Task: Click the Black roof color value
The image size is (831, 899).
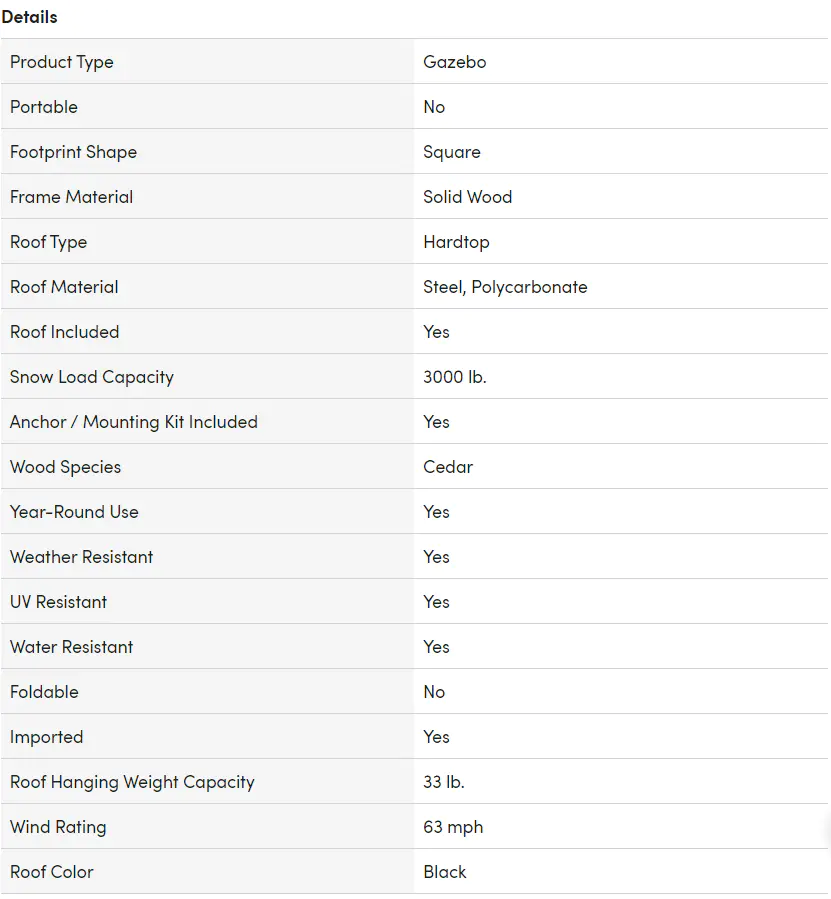Action: (445, 872)
